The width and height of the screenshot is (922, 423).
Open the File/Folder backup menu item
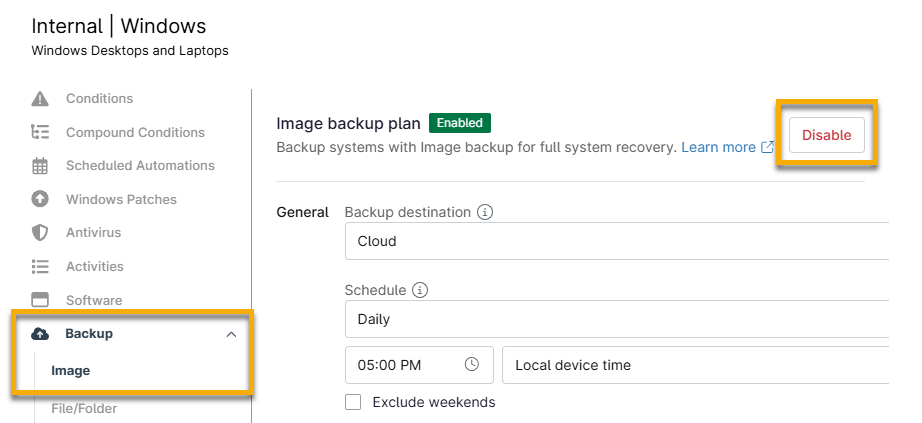point(84,408)
